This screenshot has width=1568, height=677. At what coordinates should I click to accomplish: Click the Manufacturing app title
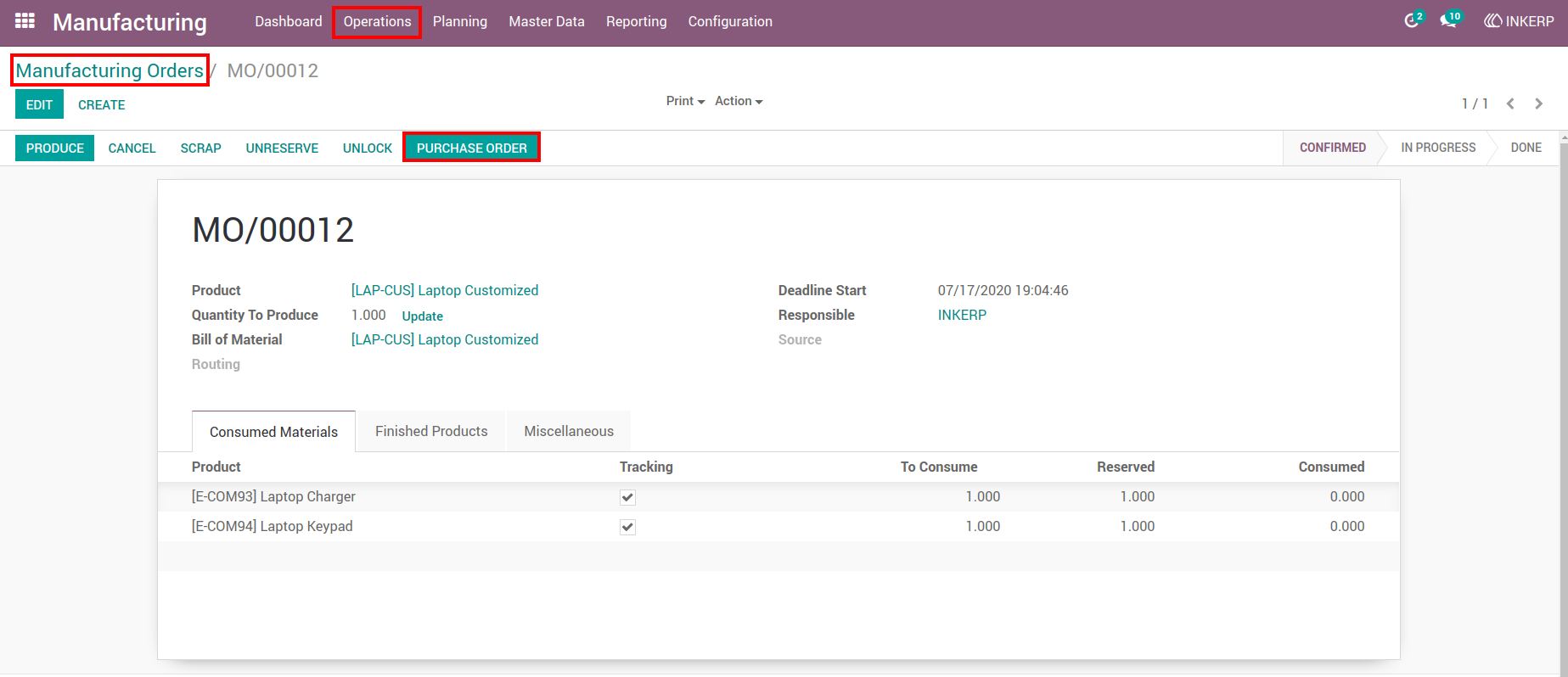[x=130, y=22]
